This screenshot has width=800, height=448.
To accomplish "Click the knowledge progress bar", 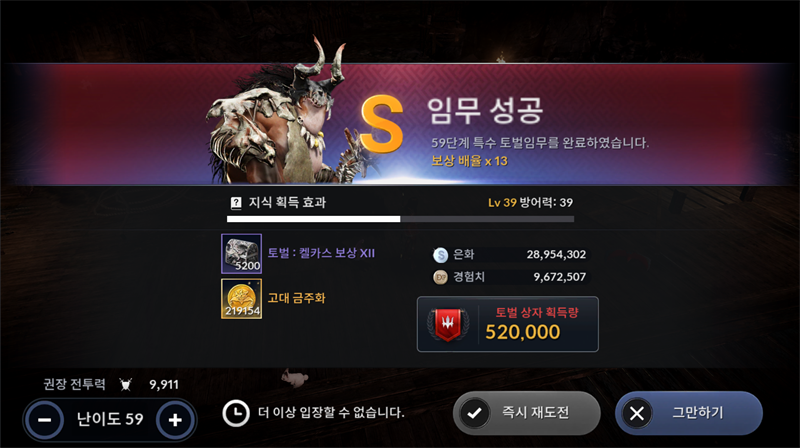I will [401, 219].
